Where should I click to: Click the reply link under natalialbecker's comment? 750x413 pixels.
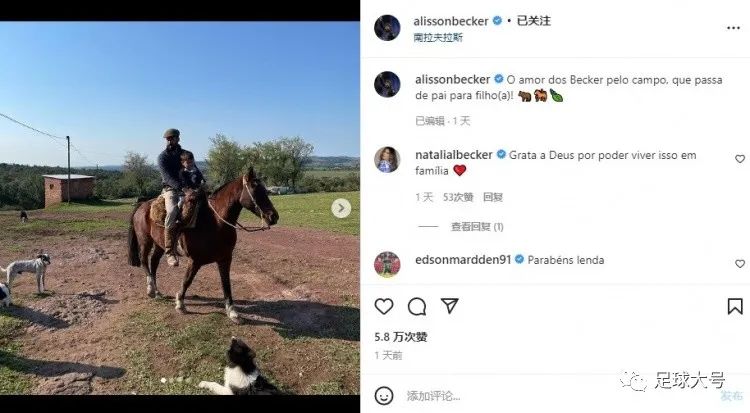(x=493, y=197)
